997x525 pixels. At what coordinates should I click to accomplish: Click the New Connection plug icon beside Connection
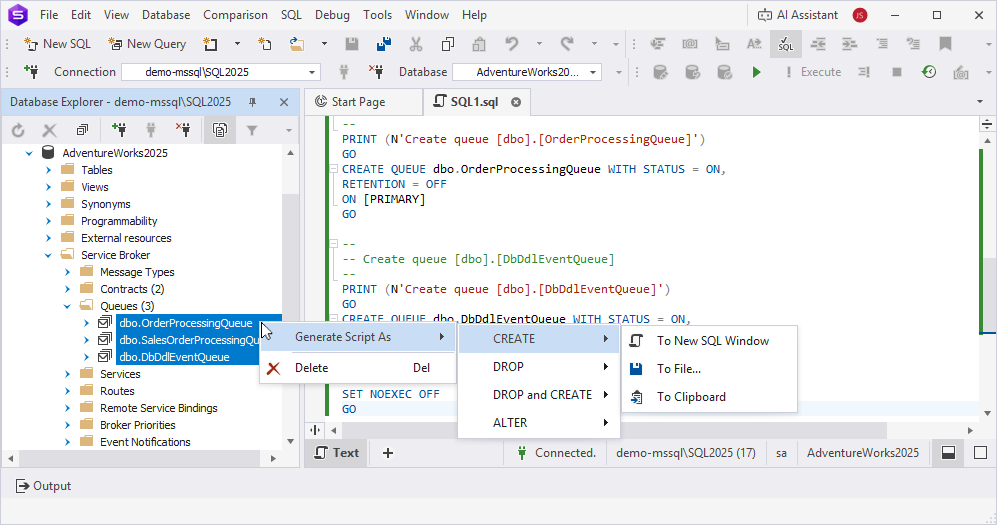pos(31,72)
